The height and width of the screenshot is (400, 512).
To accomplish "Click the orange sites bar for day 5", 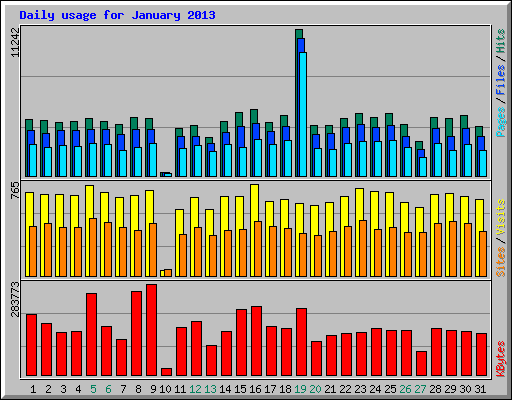I will click(x=93, y=247).
